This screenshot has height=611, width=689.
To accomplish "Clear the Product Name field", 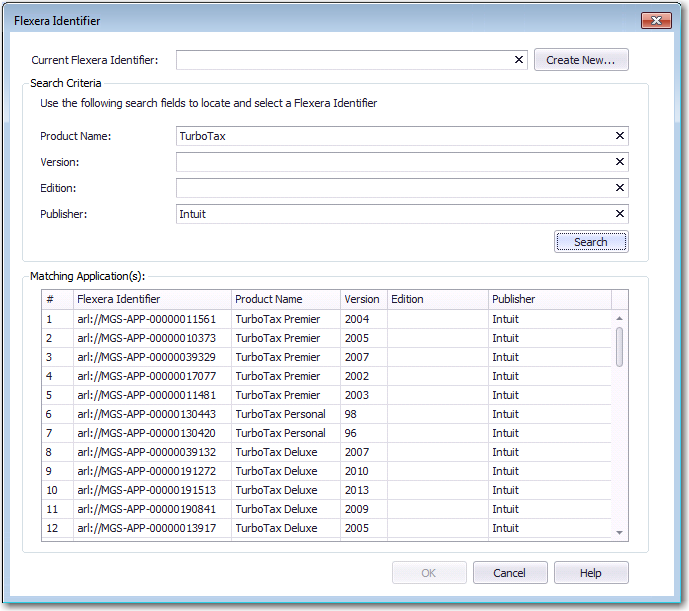I will (619, 136).
